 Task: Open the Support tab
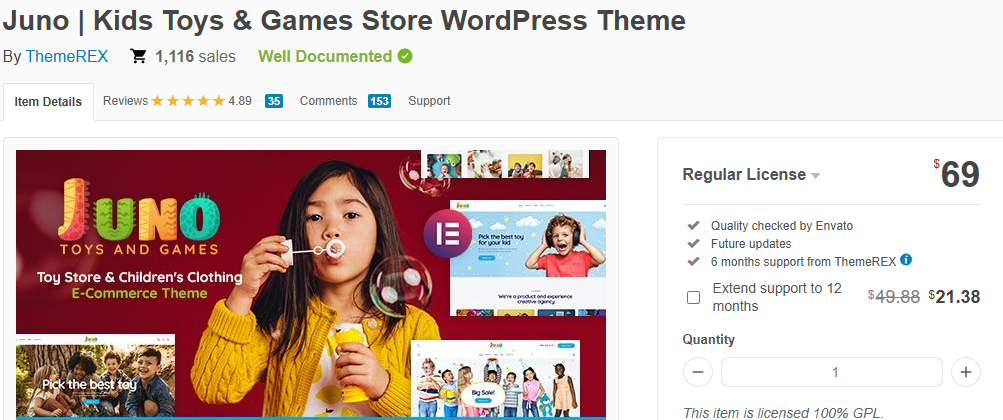coord(429,101)
